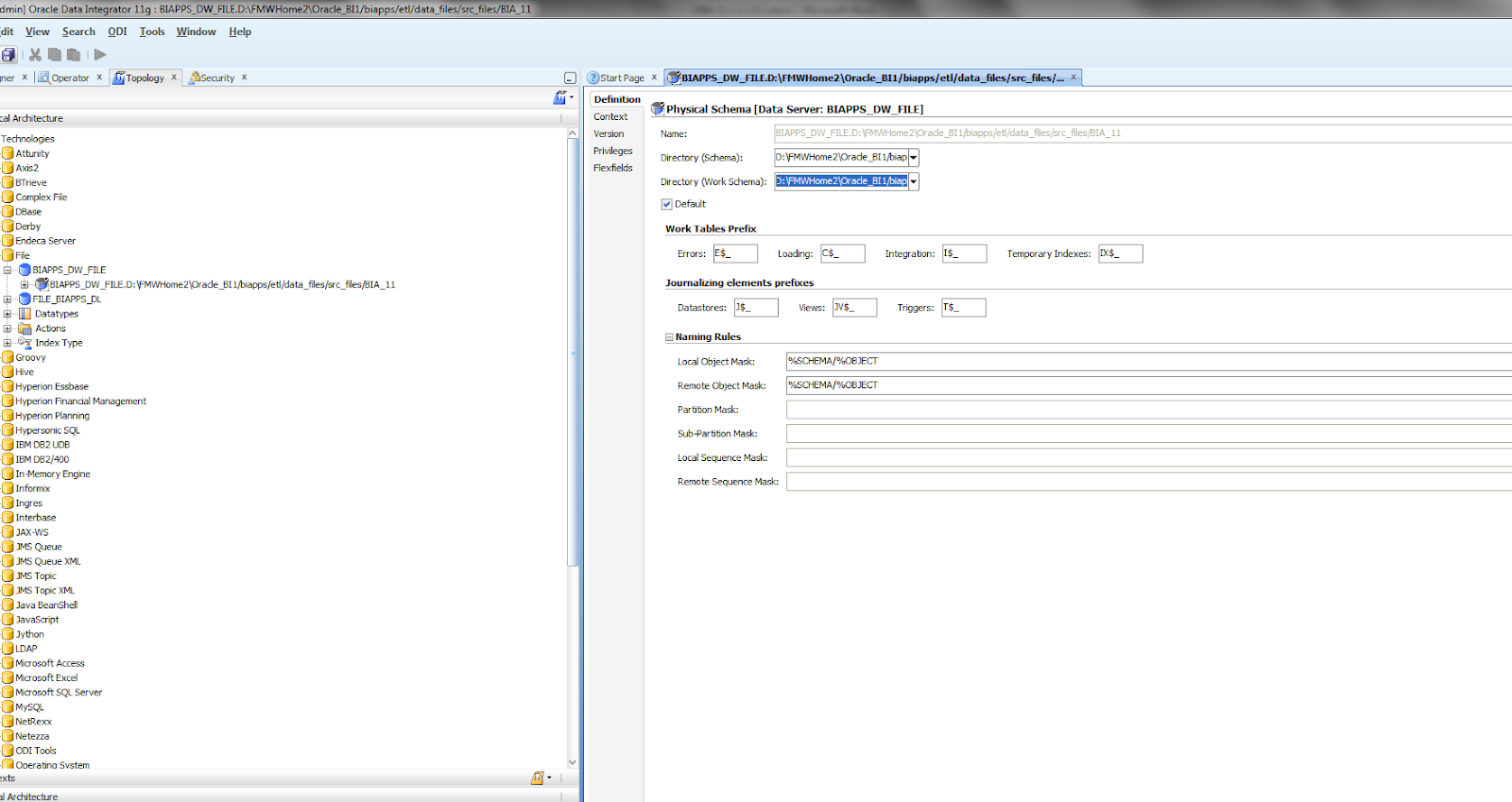
Task: Open the Version side tab
Action: 609,134
